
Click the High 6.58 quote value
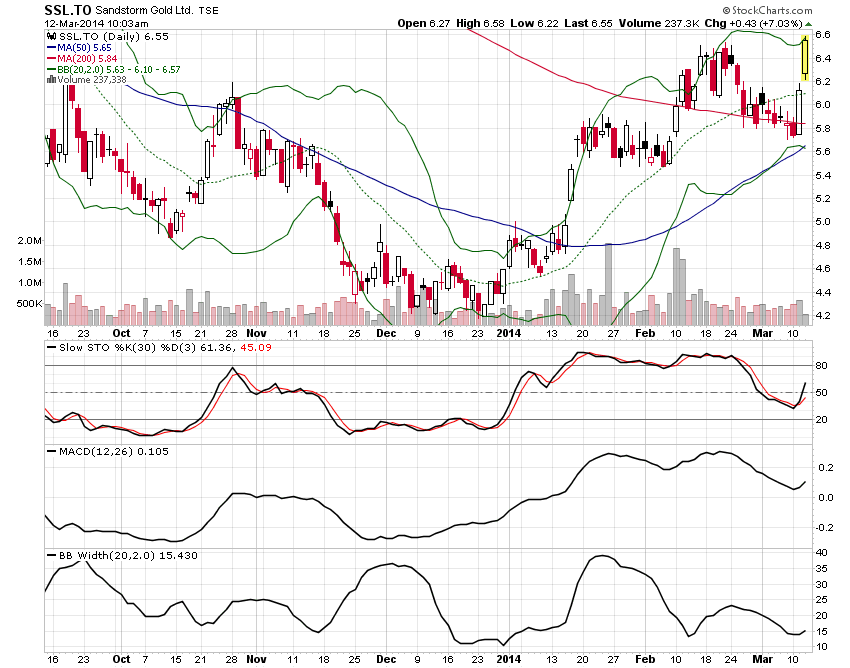point(480,23)
